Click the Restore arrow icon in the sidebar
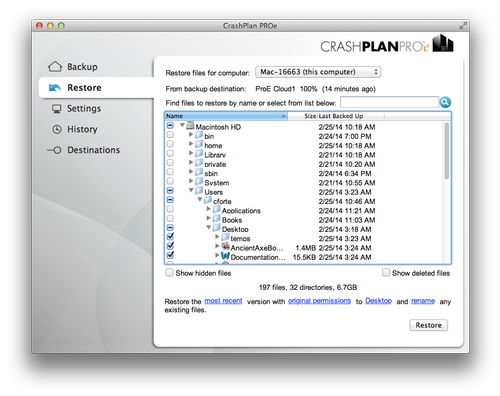The image size is (500, 396). point(55,88)
